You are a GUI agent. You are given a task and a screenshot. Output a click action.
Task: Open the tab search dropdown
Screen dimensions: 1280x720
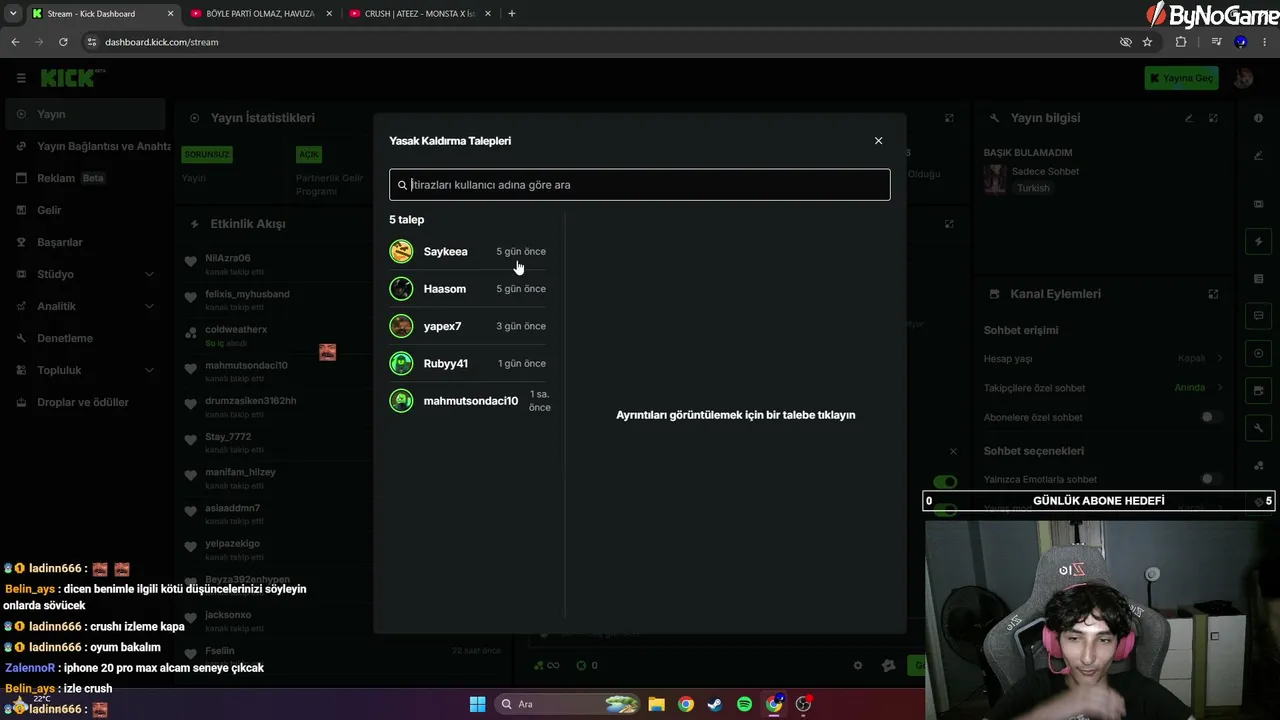pyautogui.click(x=12, y=14)
